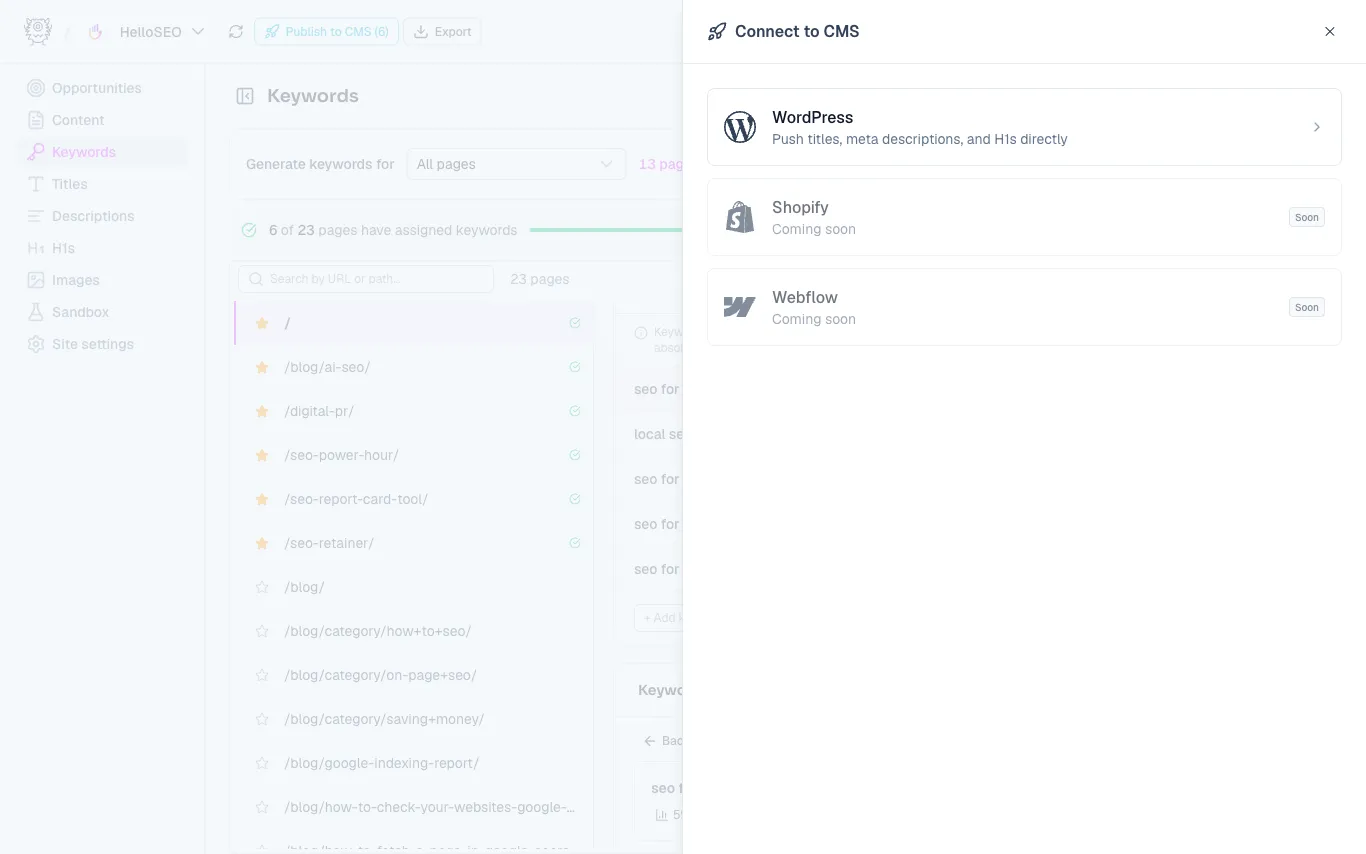Open the WordPress CMS connection option
Image resolution: width=1366 pixels, height=854 pixels.
coord(1024,127)
